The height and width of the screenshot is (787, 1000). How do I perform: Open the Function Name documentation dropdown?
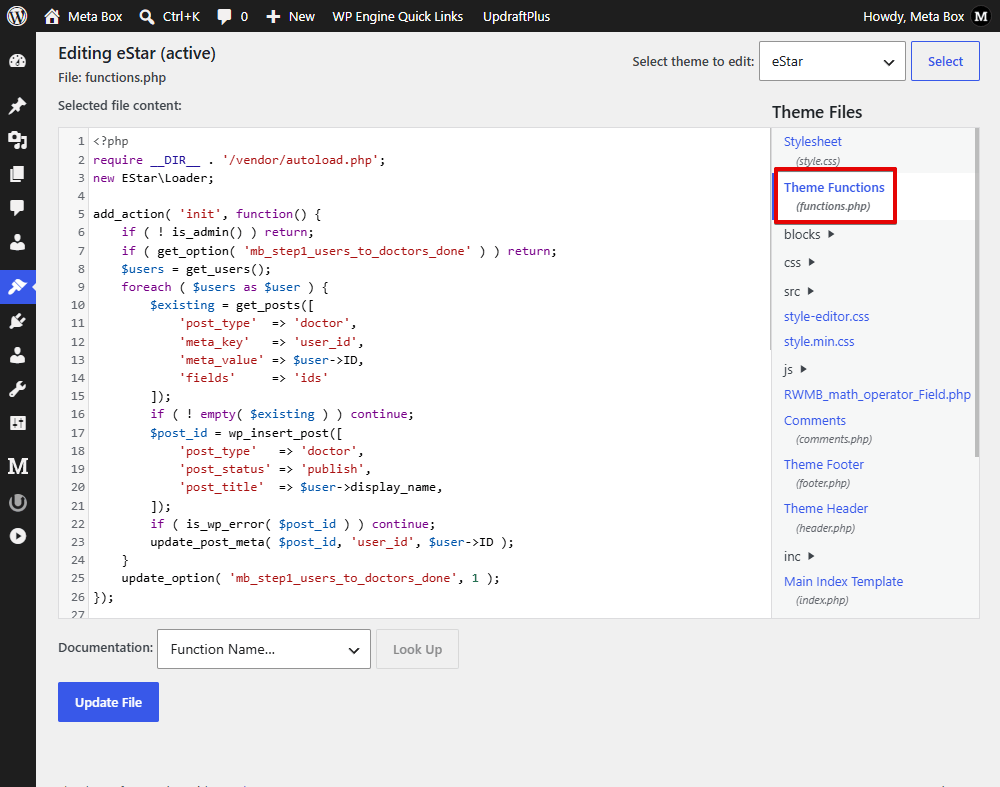264,649
